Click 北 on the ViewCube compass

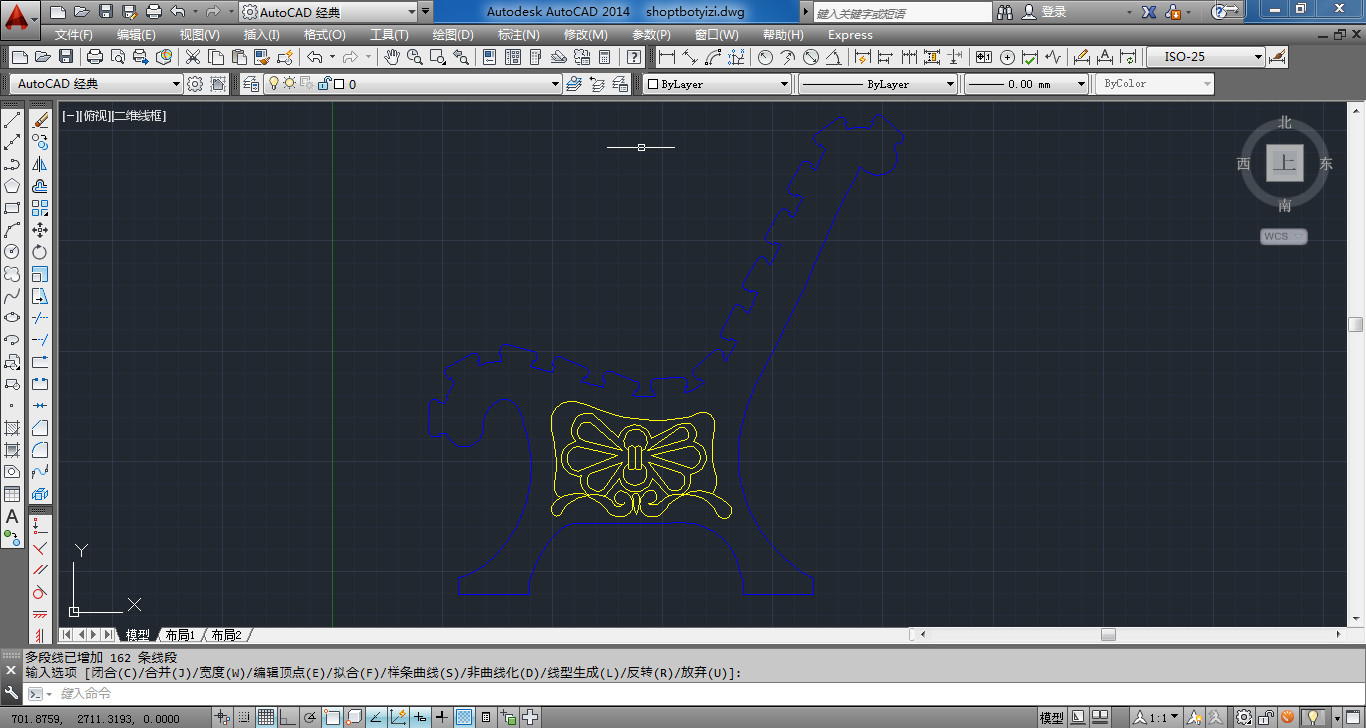1285,122
